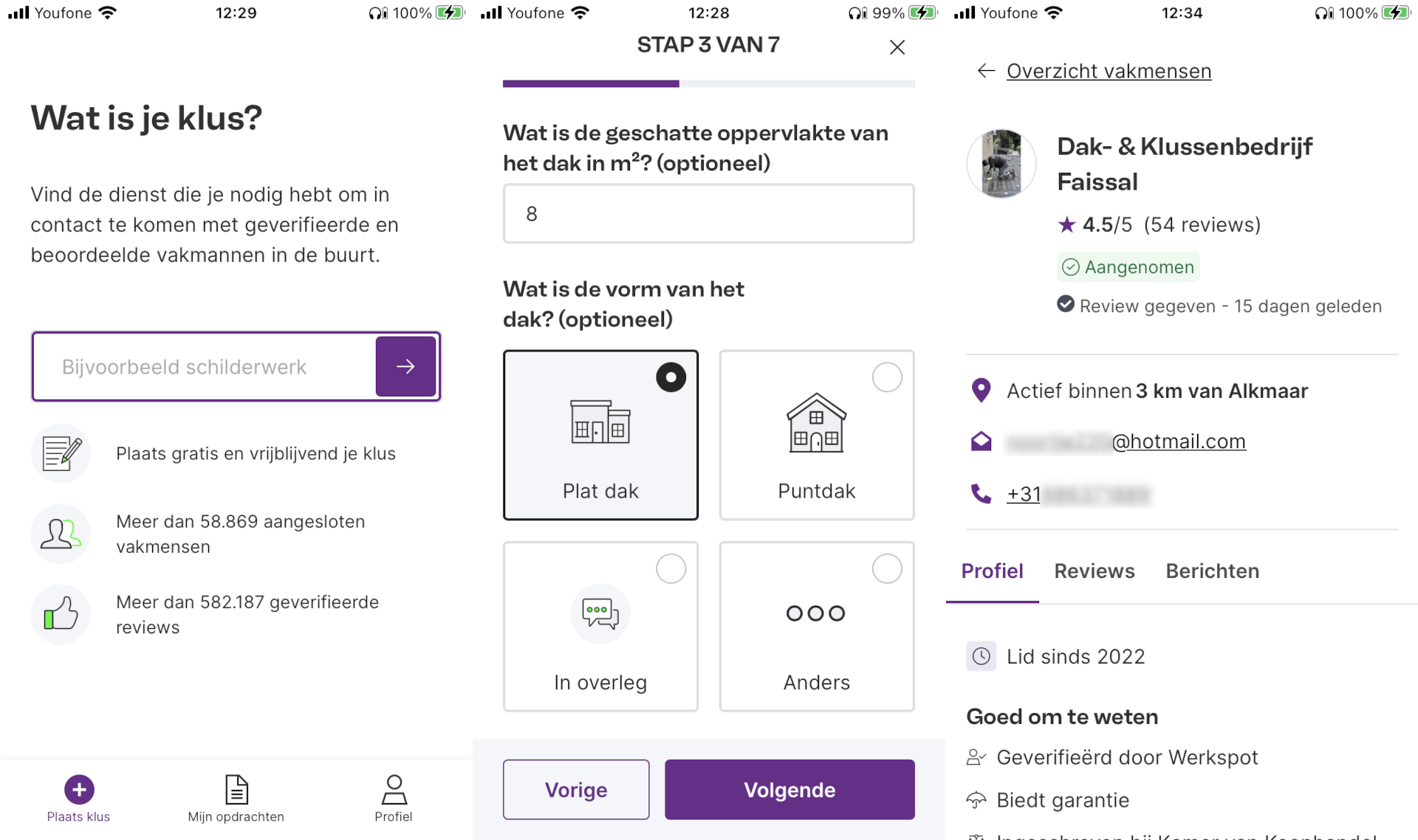Open the Berichten tab
1418x840 pixels.
(x=1212, y=571)
